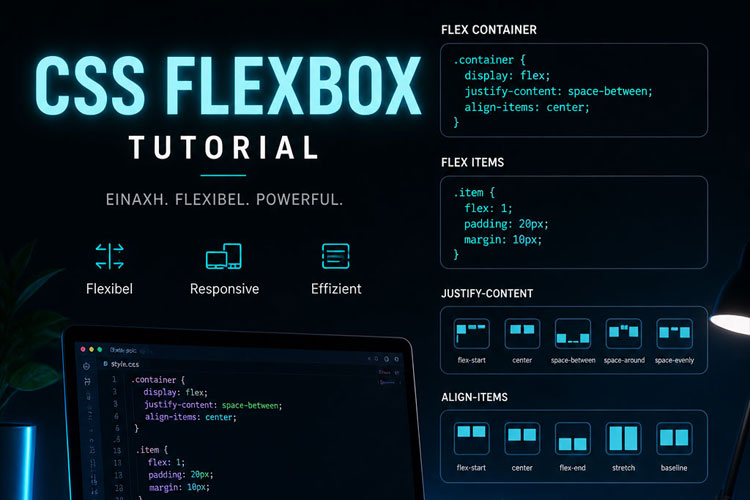This screenshot has height=500, width=750.
Task: Click line number 1 in laptop editor gutter
Action: tap(114, 379)
